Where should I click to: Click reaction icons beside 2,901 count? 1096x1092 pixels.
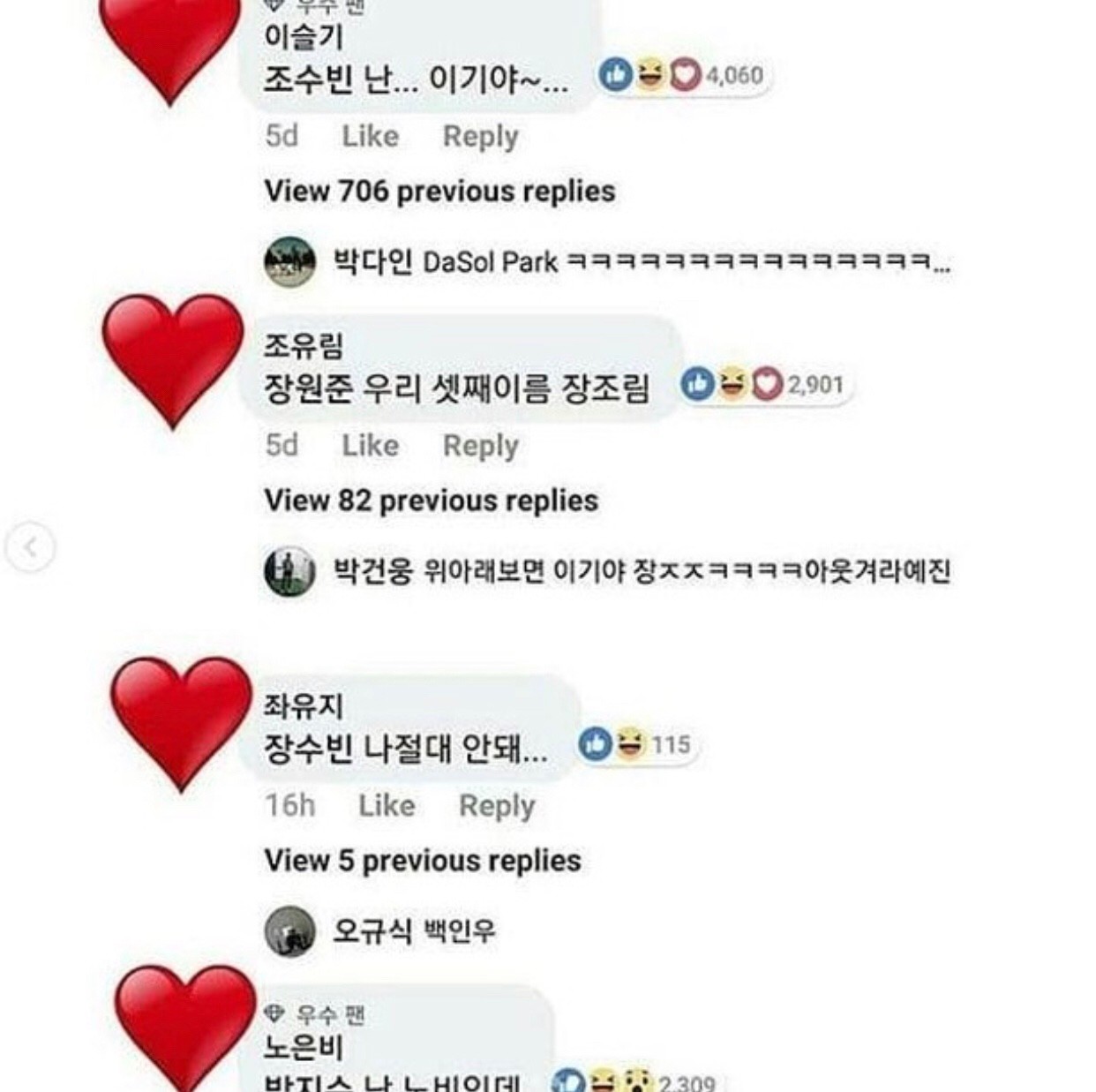tap(732, 384)
